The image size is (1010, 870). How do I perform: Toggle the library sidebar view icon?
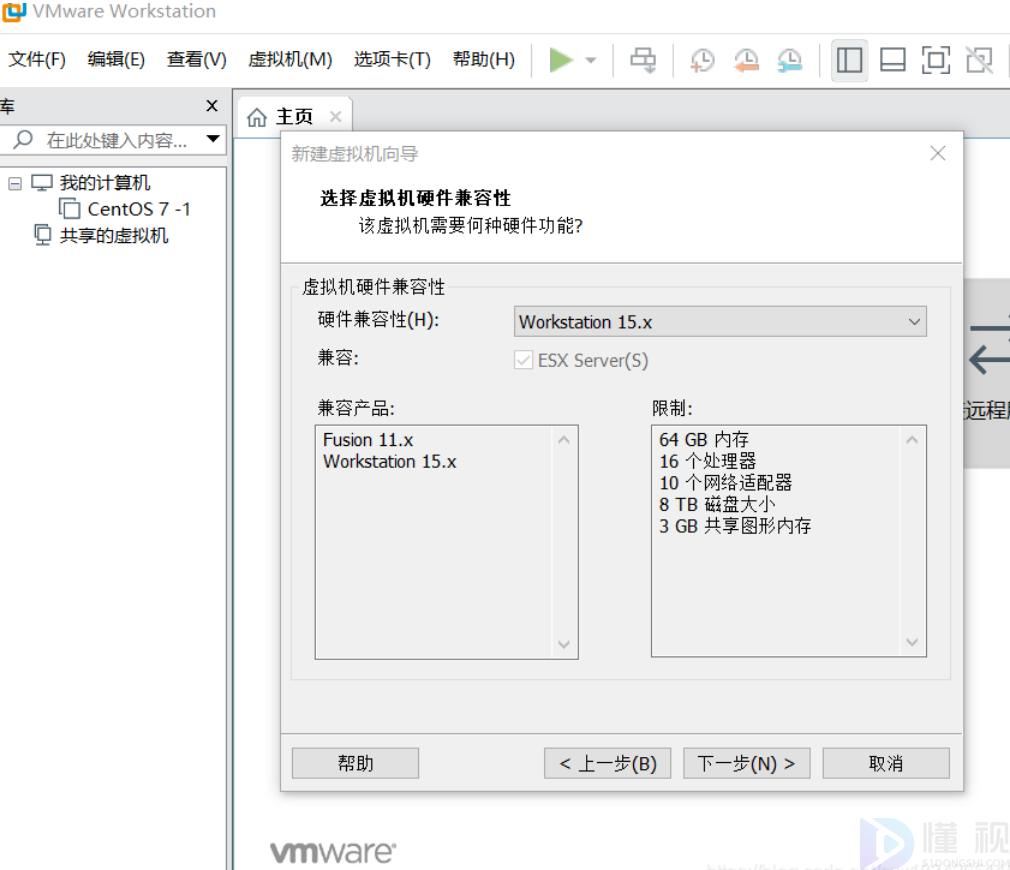(x=850, y=60)
